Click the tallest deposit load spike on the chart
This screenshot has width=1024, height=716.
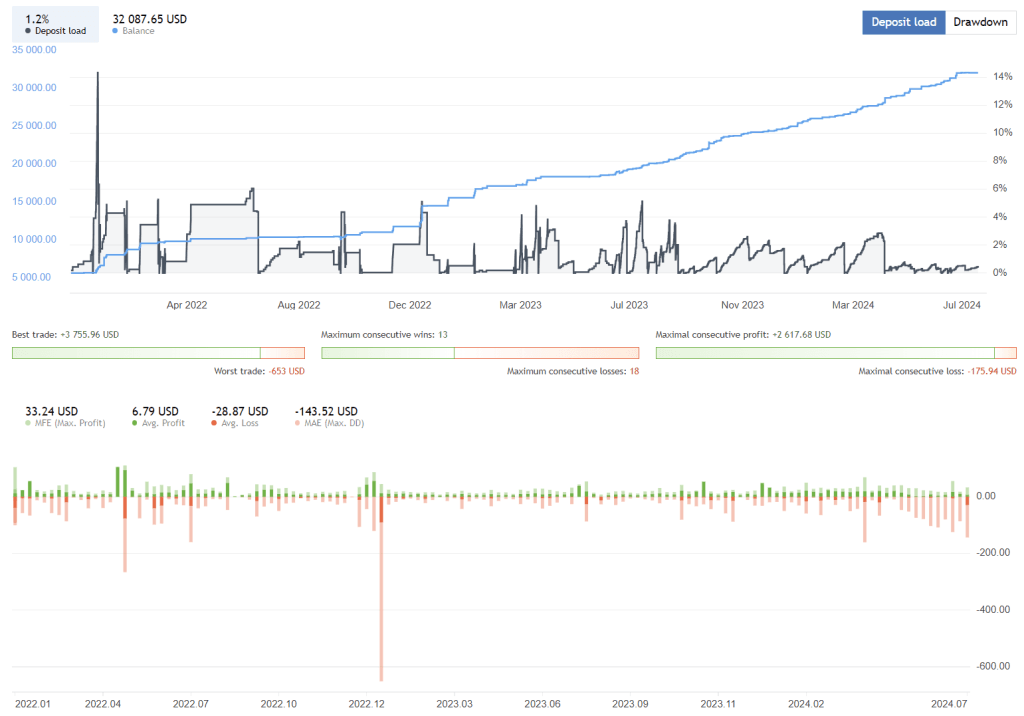point(97,75)
